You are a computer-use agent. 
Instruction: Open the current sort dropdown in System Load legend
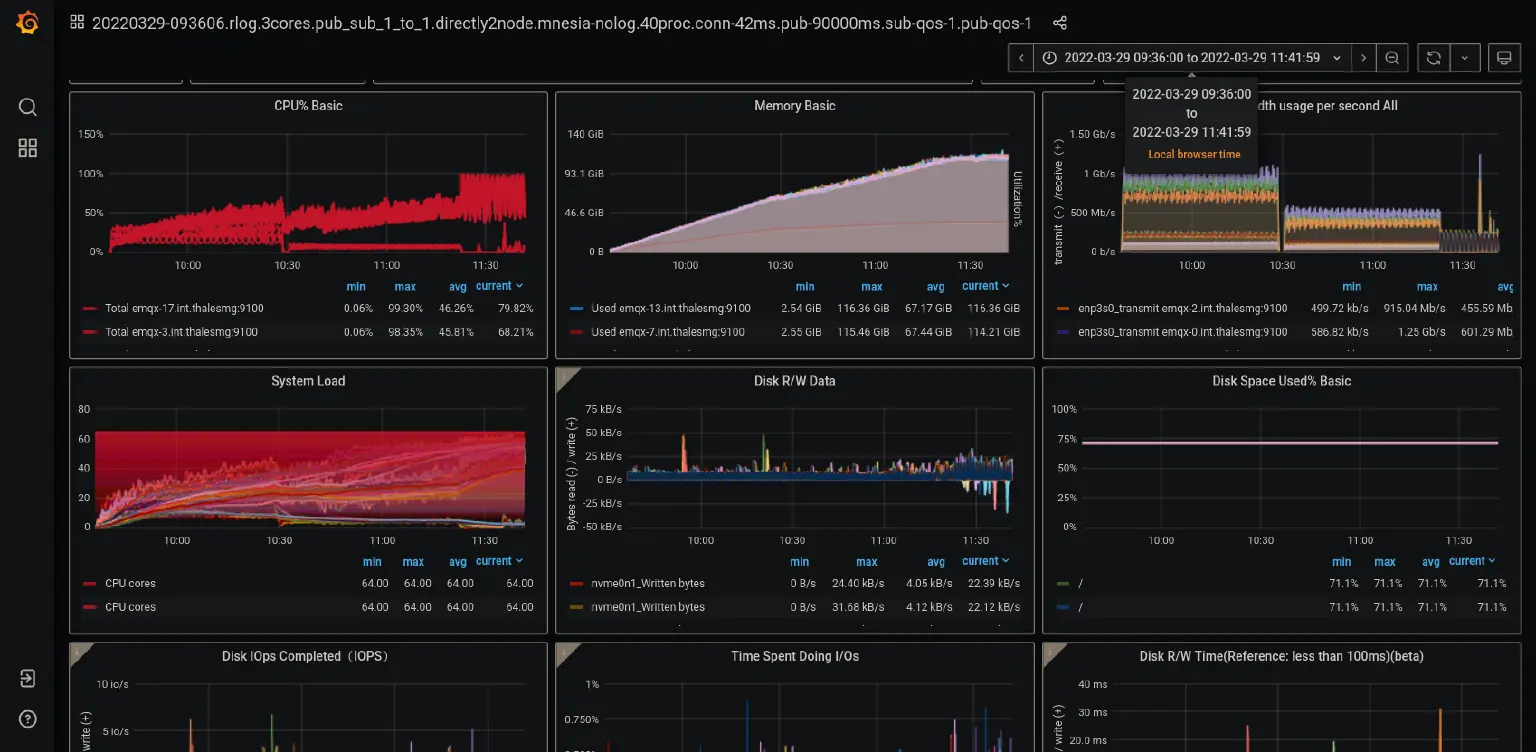coord(500,561)
